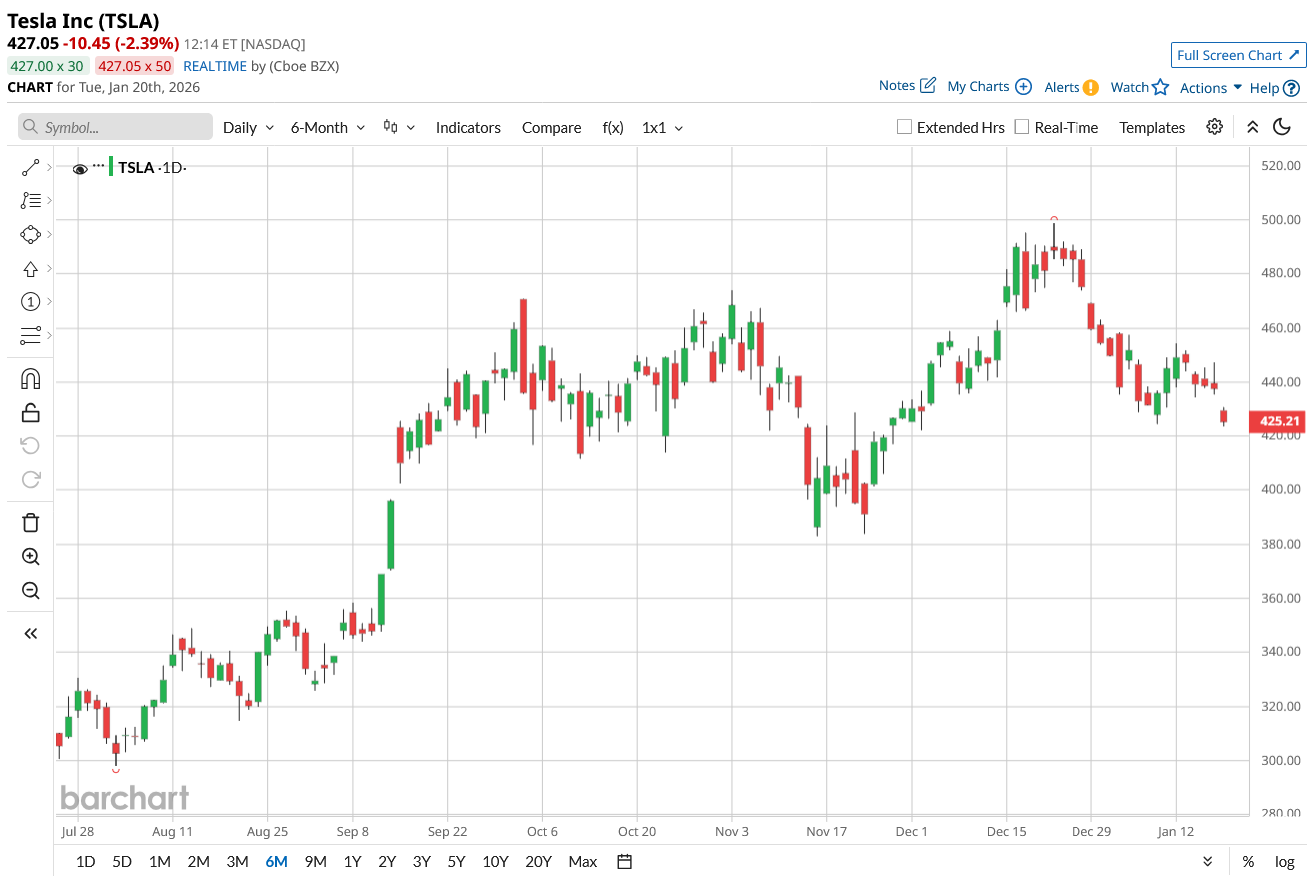Open the Indicators menu
The height and width of the screenshot is (876, 1308).
[468, 128]
